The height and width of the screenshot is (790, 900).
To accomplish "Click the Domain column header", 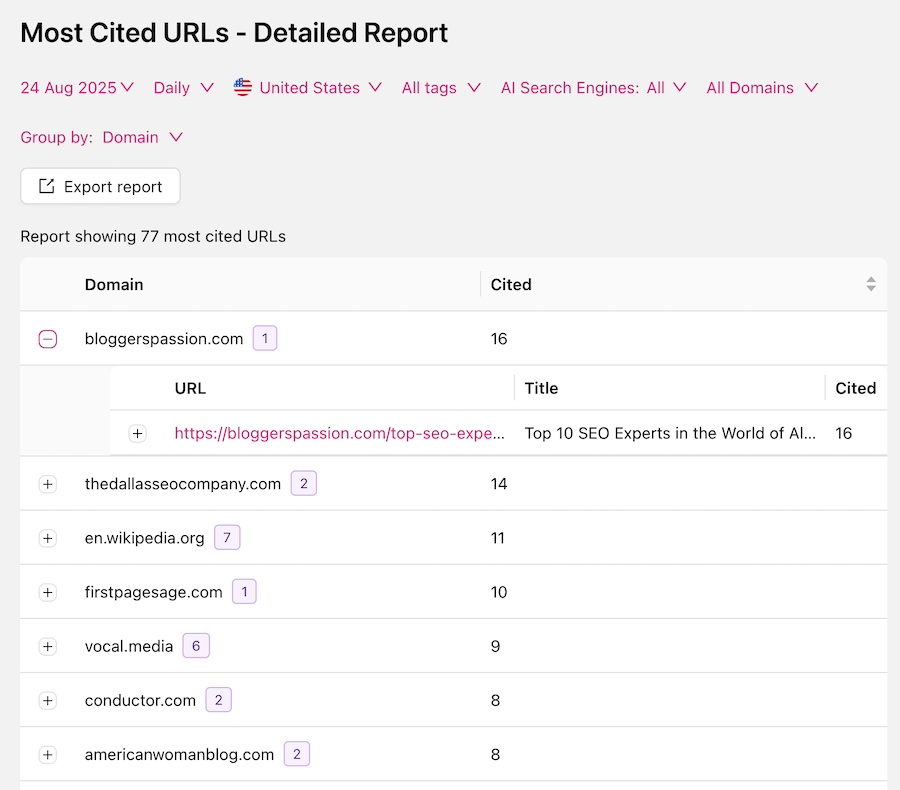I will (114, 285).
